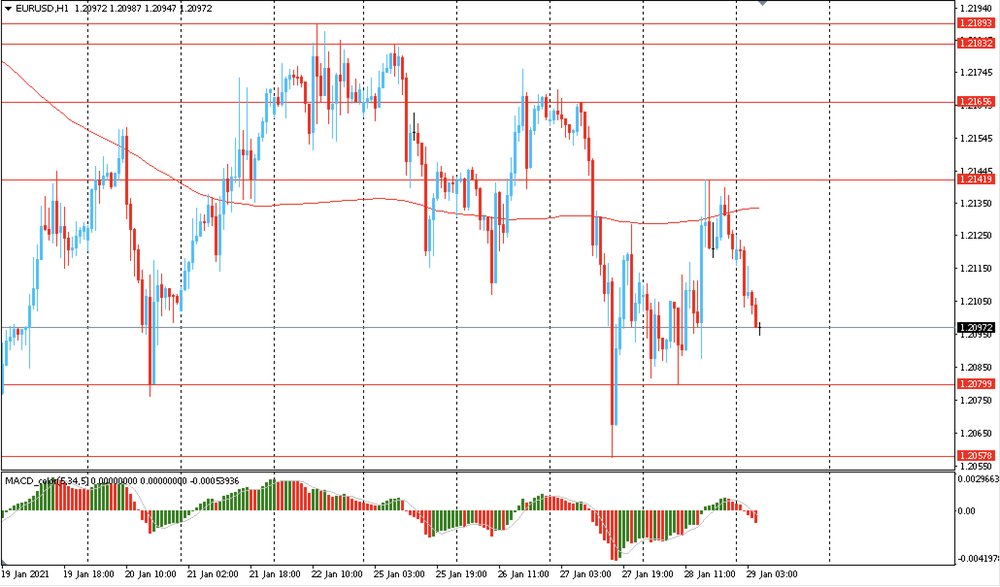Click the 25 Jan 19:00 time label
The image size is (1000, 587).
[x=461, y=574]
